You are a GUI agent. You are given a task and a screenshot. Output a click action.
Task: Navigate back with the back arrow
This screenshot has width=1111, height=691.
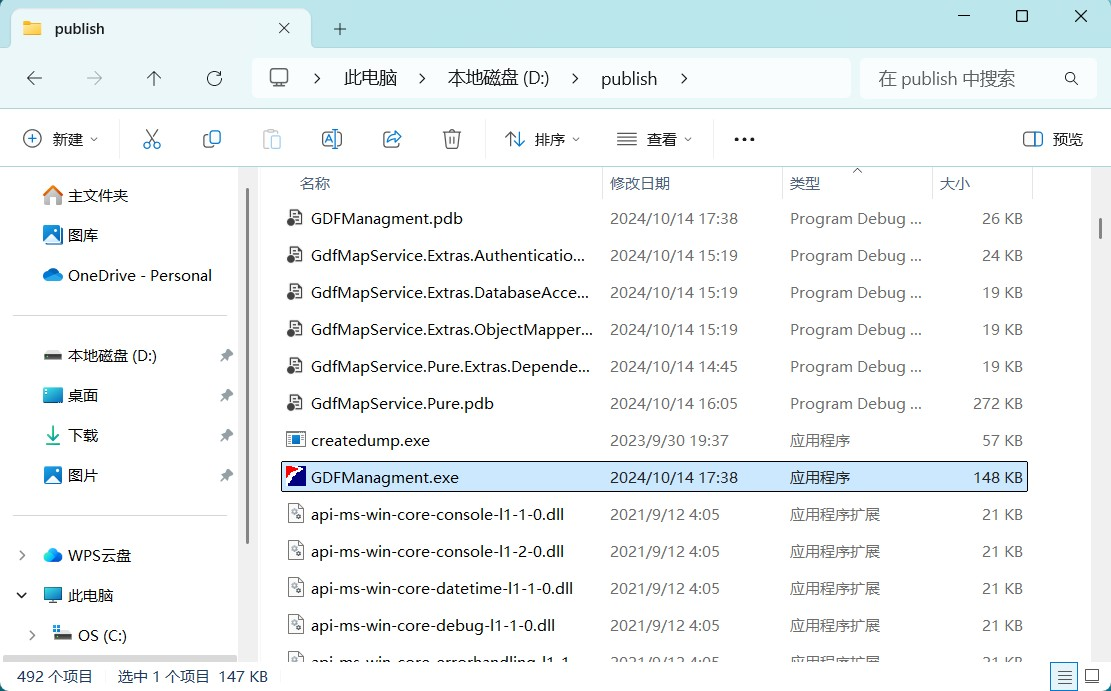[34, 78]
